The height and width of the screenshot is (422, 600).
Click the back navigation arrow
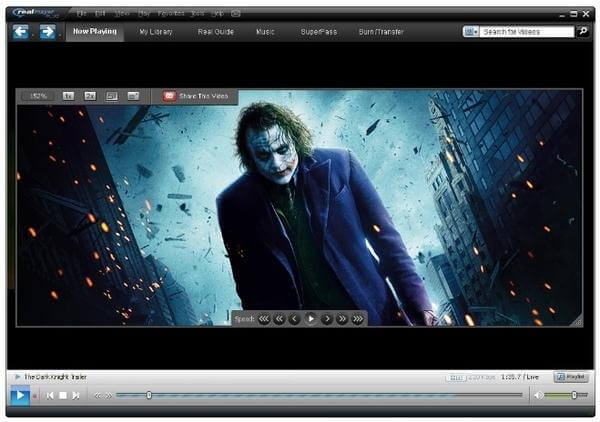click(x=21, y=31)
